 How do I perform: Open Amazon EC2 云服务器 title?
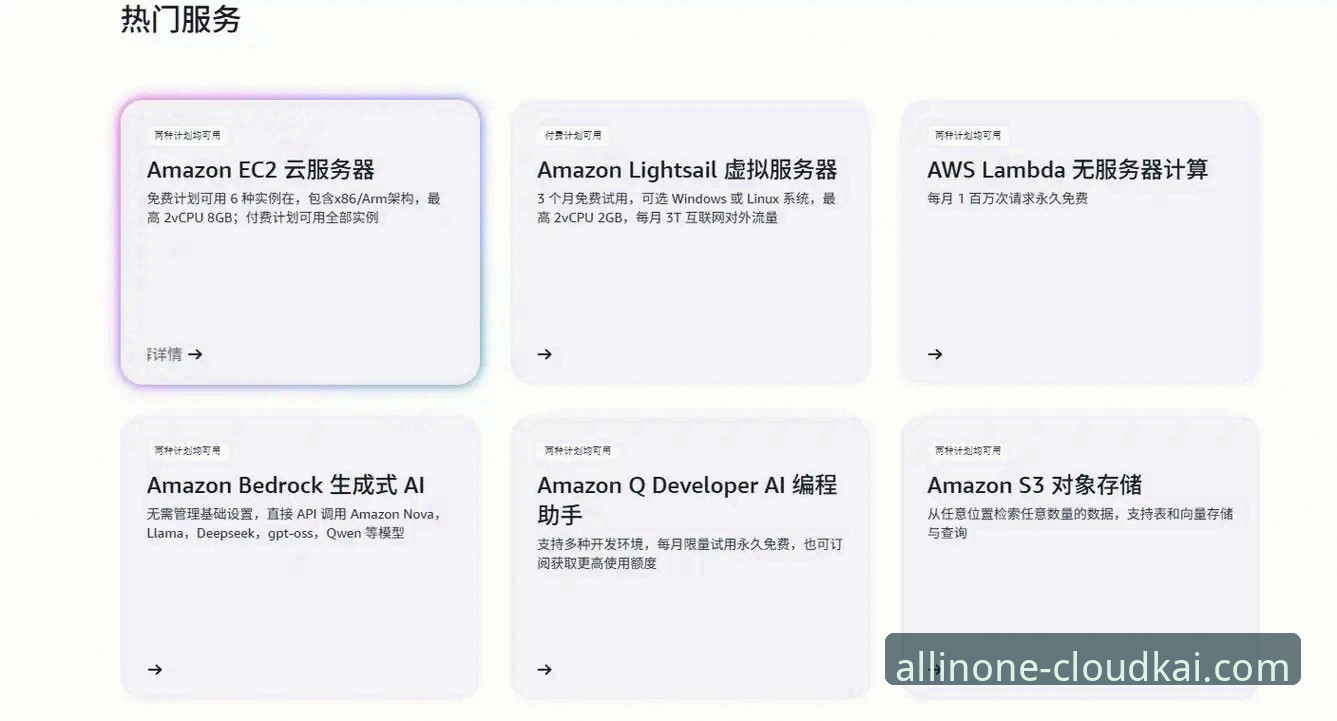click(261, 170)
